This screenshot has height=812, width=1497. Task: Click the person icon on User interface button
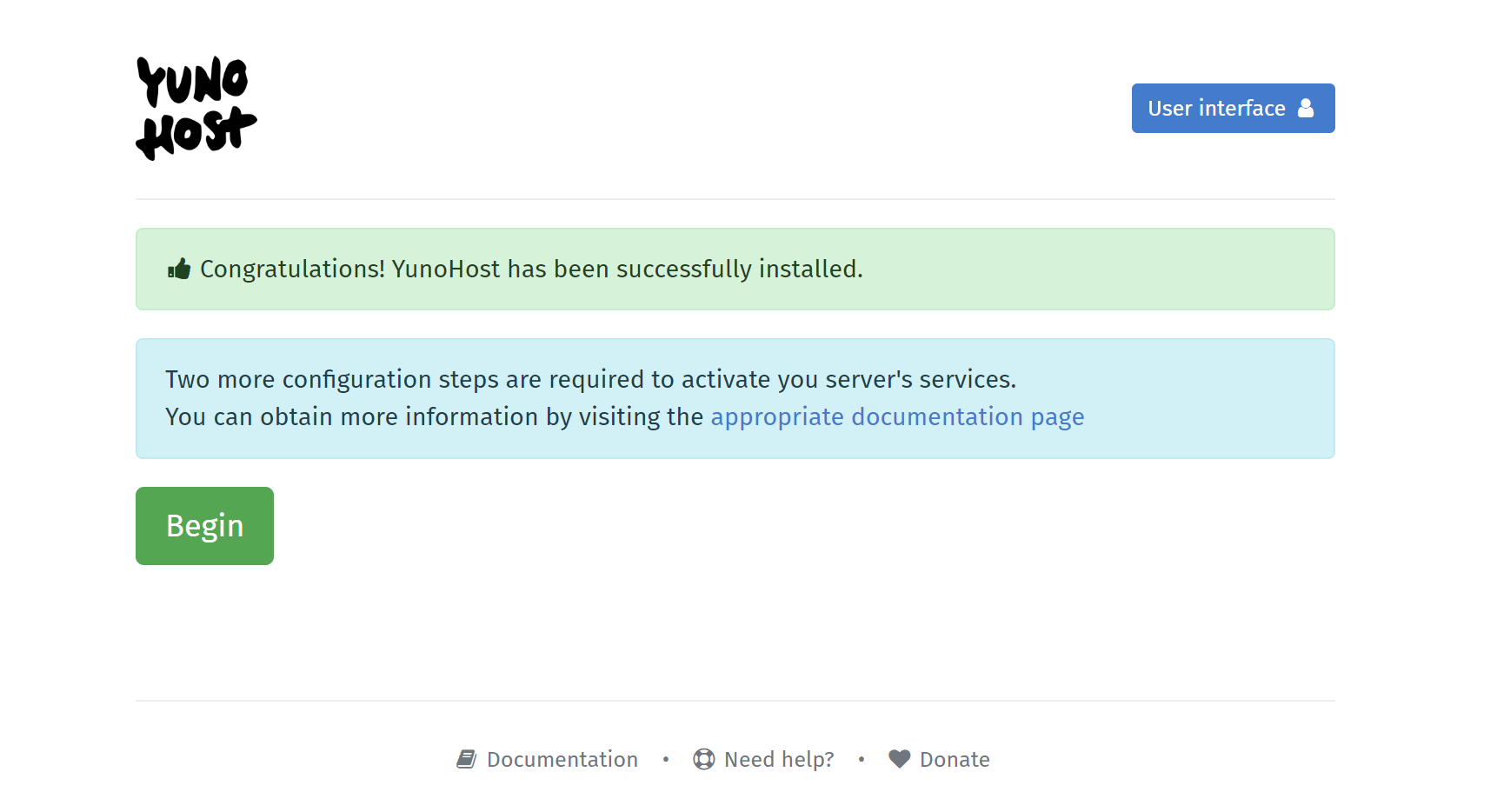coord(1306,108)
